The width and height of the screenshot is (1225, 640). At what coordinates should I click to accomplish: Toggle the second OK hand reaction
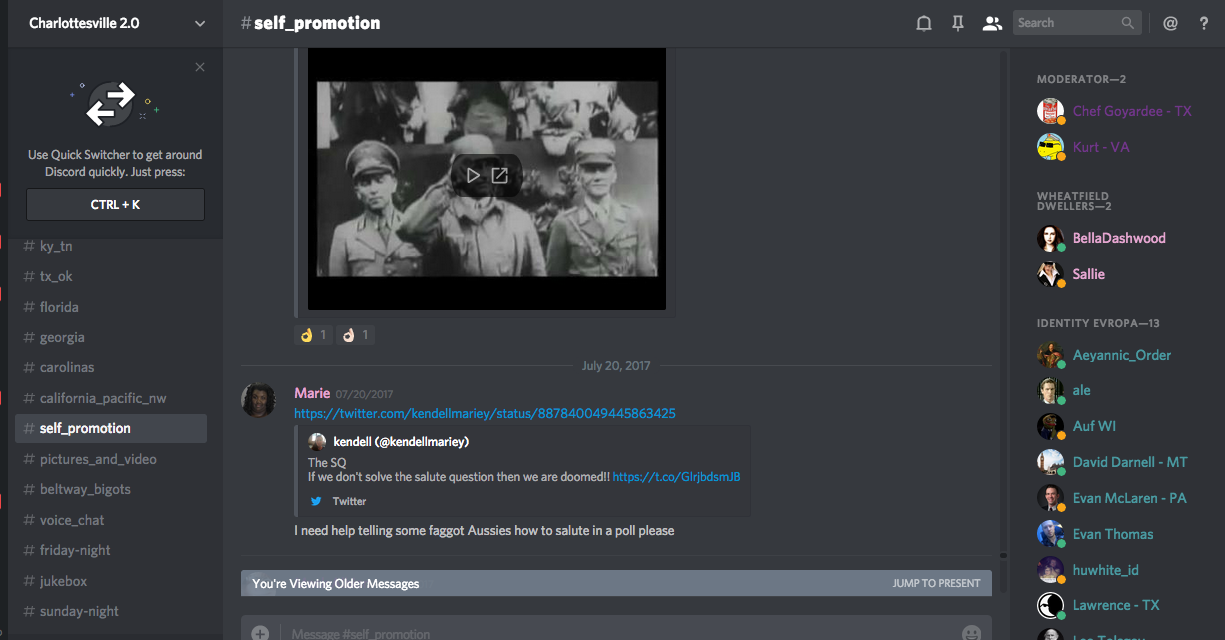point(356,335)
